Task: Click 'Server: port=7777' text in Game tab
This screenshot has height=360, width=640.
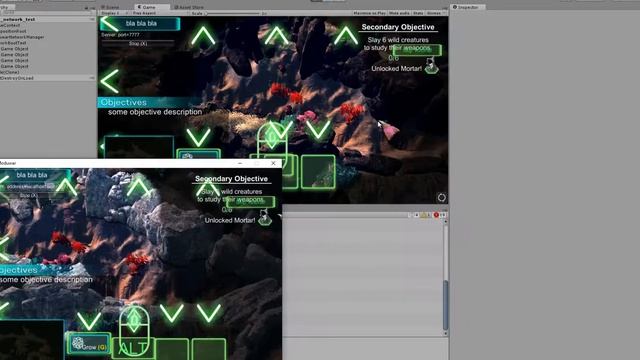Action: (120, 35)
